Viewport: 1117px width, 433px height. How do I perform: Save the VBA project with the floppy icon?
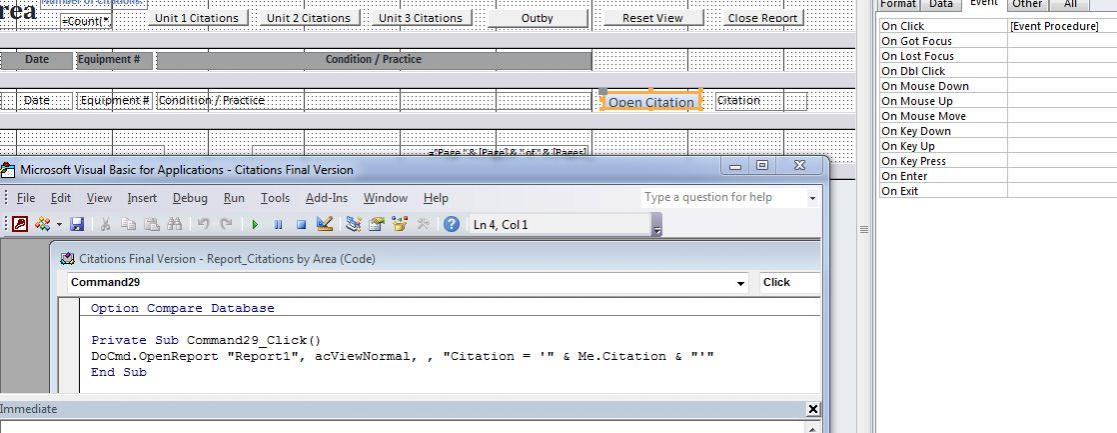(77, 224)
